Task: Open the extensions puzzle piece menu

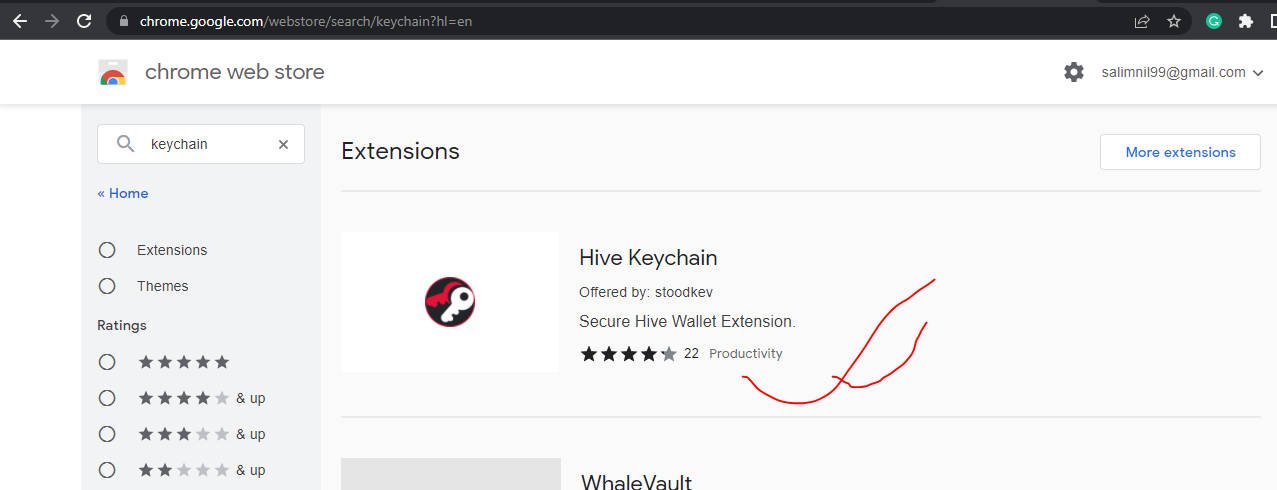Action: [1245, 20]
